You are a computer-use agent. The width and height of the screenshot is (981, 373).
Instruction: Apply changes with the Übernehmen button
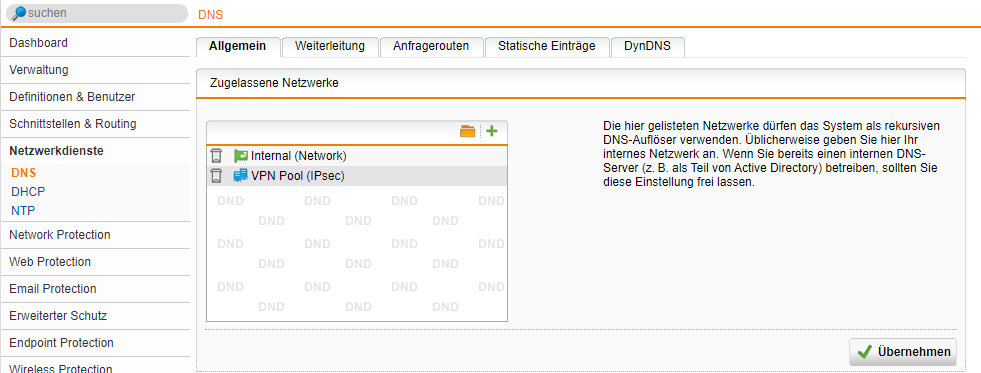(903, 352)
